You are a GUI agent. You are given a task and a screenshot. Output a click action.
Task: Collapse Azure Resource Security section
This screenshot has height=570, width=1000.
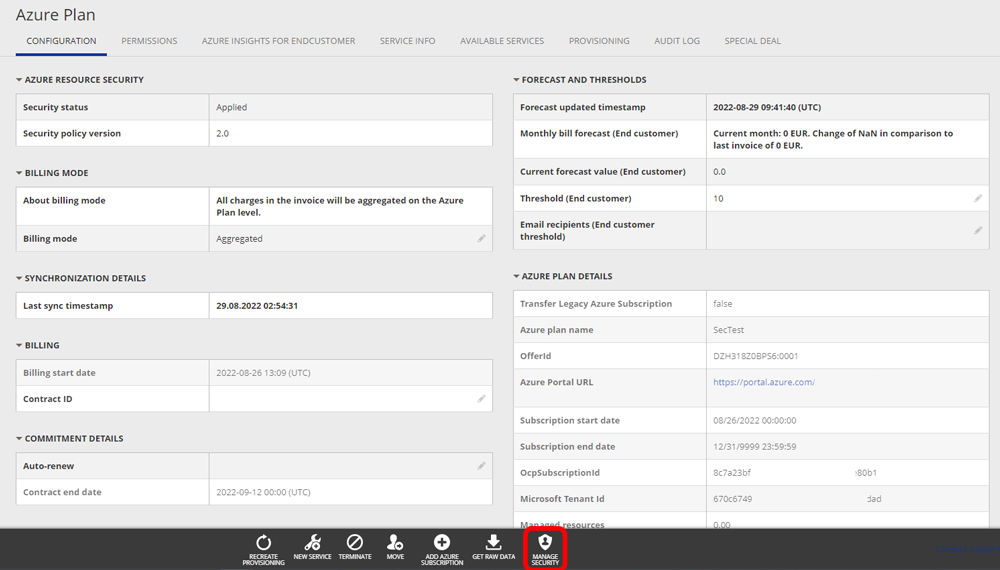19,80
